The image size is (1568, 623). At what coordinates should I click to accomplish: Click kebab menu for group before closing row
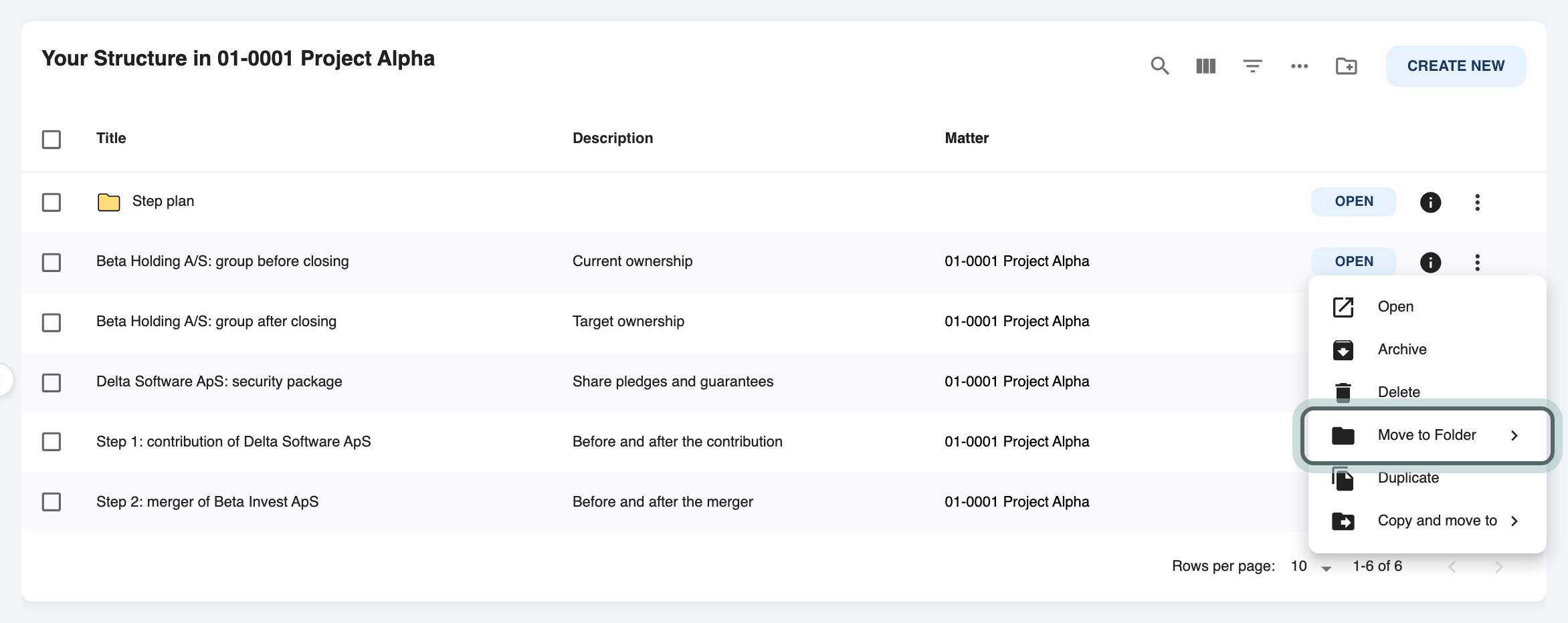pyautogui.click(x=1477, y=262)
